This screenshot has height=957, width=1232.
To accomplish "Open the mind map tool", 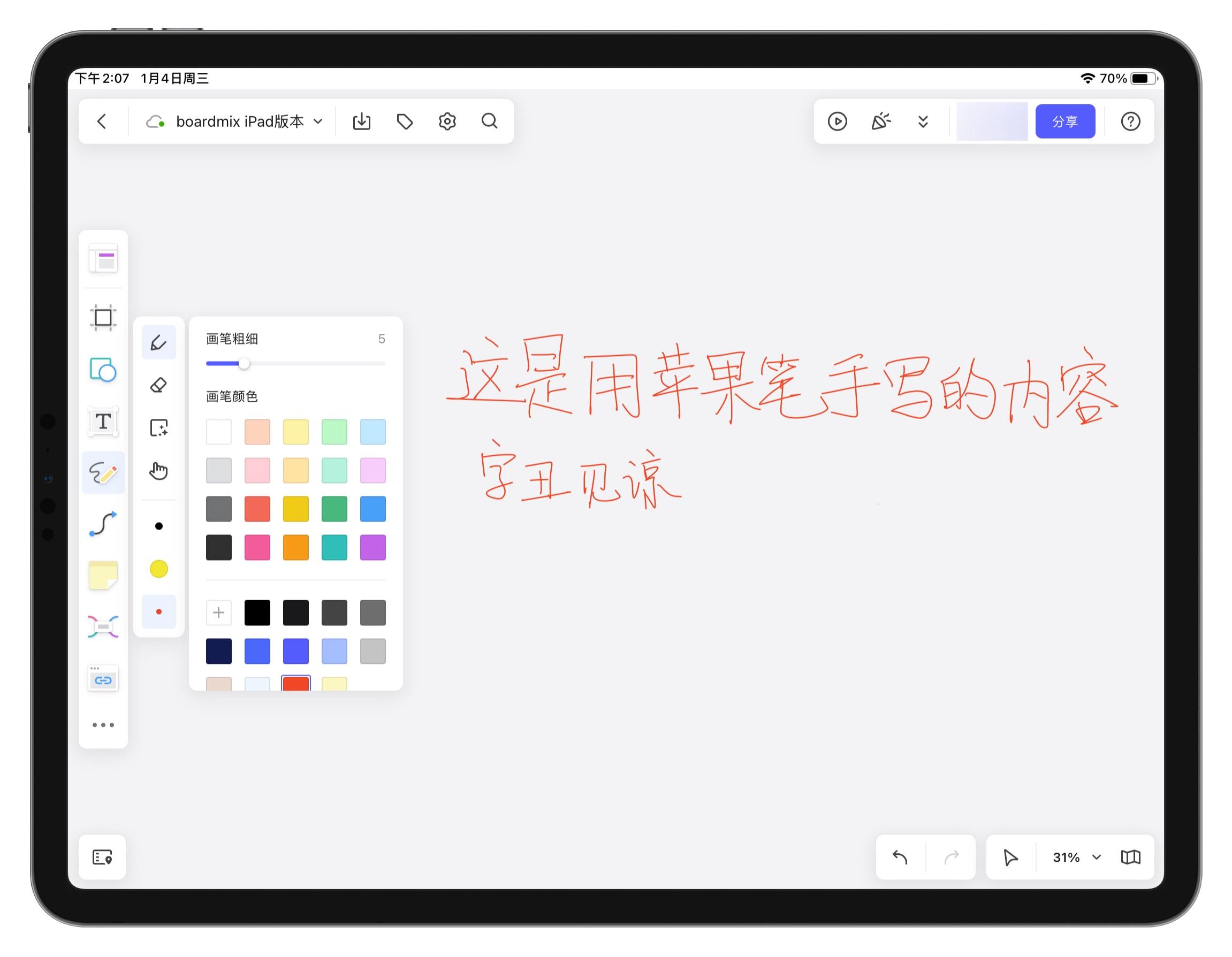I will tap(103, 626).
